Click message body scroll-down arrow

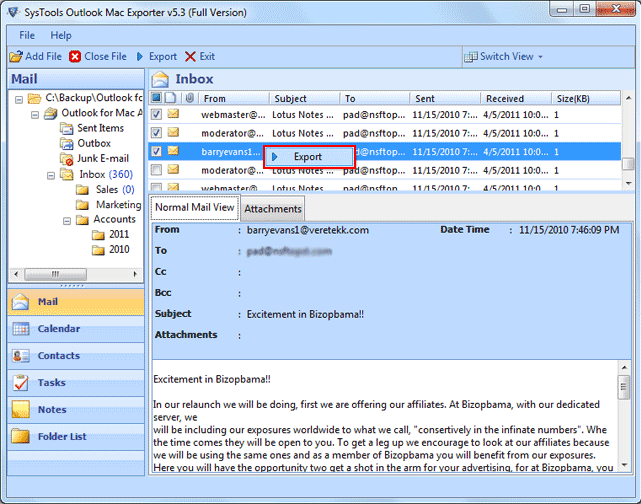click(624, 466)
